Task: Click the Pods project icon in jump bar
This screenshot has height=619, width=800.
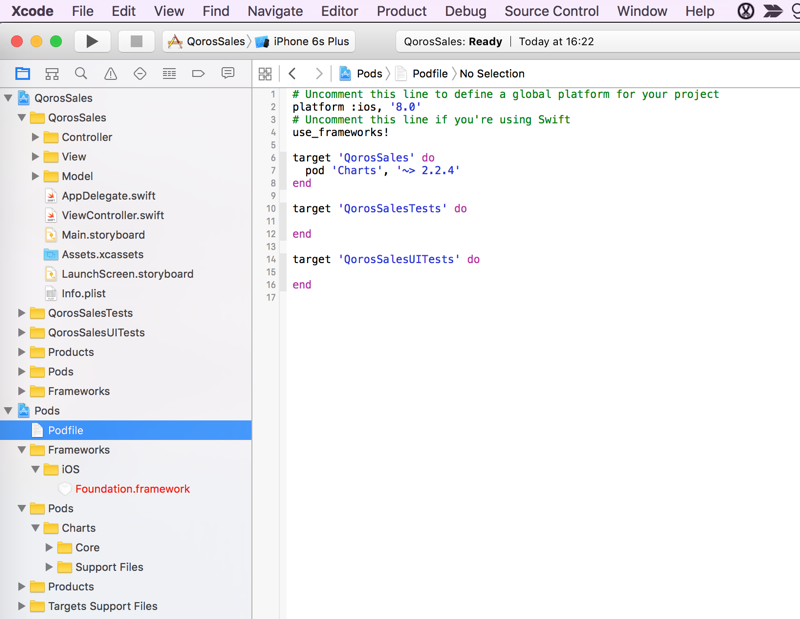Action: pos(345,73)
